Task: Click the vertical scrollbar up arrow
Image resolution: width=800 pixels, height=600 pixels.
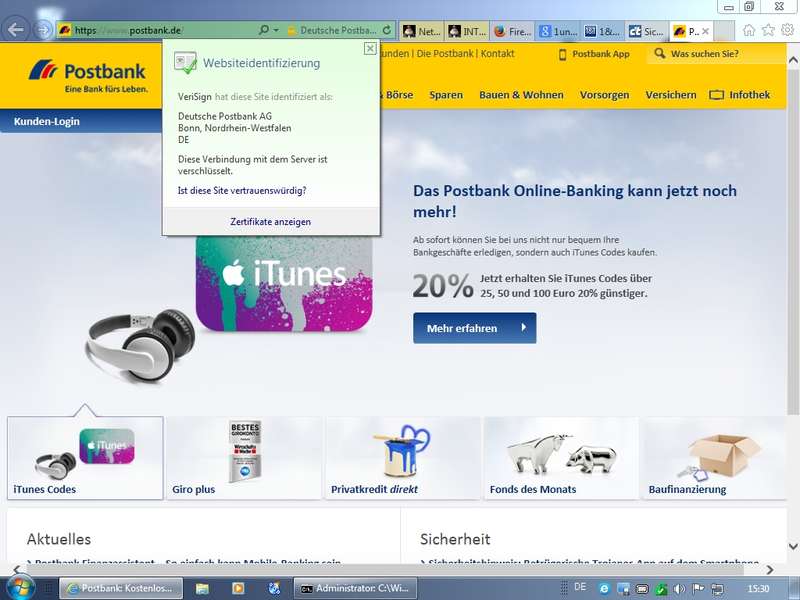Action: (793, 61)
